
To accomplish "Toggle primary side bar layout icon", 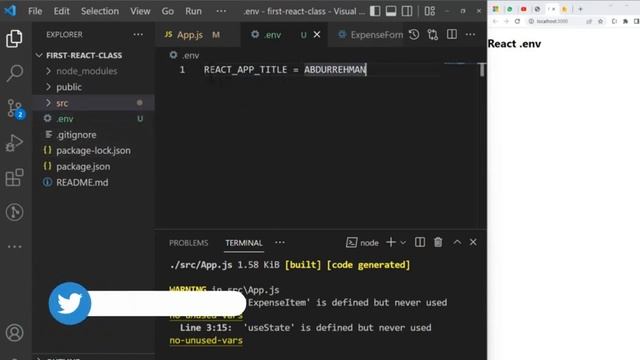I will pyautogui.click(x=375, y=11).
